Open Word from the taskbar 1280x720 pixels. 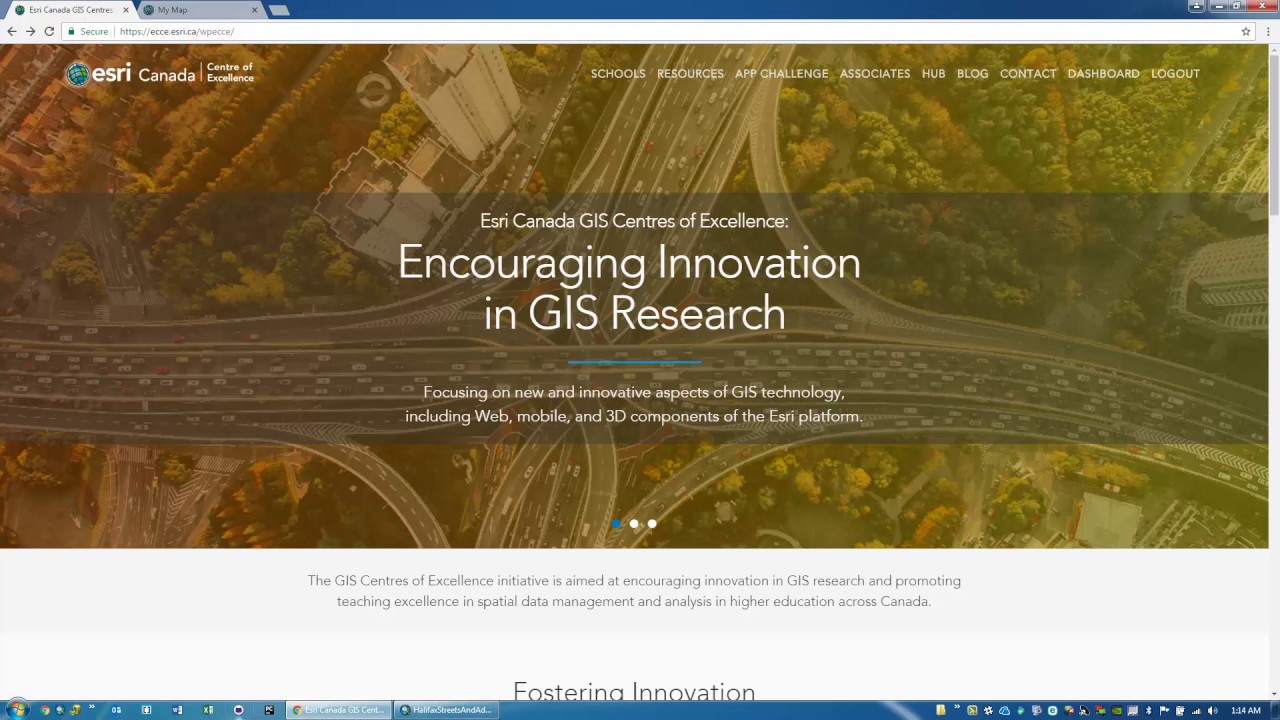coord(177,710)
